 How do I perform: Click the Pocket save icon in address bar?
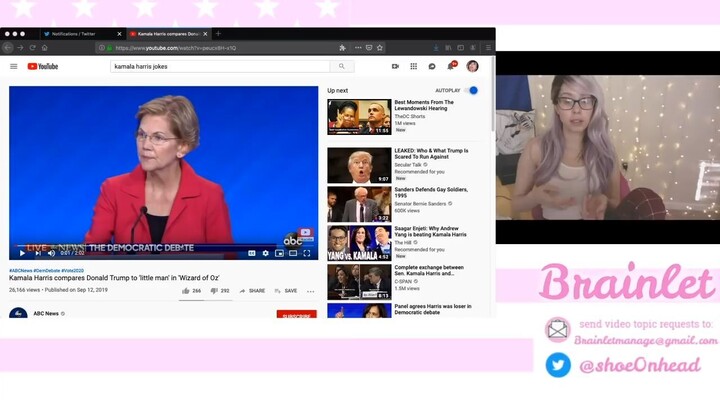(369, 47)
